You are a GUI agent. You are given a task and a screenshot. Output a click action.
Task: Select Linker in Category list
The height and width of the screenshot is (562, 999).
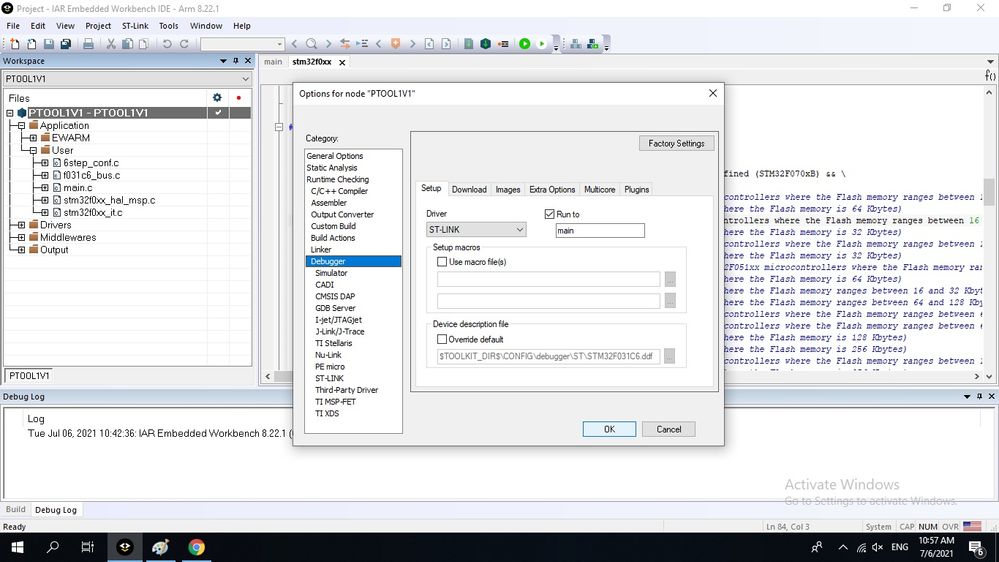(321, 250)
